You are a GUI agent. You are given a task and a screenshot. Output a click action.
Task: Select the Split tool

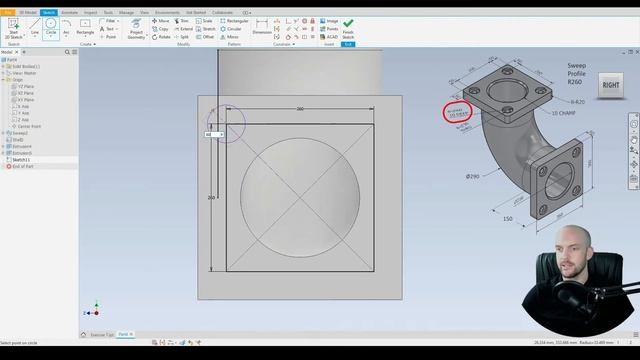182,37
